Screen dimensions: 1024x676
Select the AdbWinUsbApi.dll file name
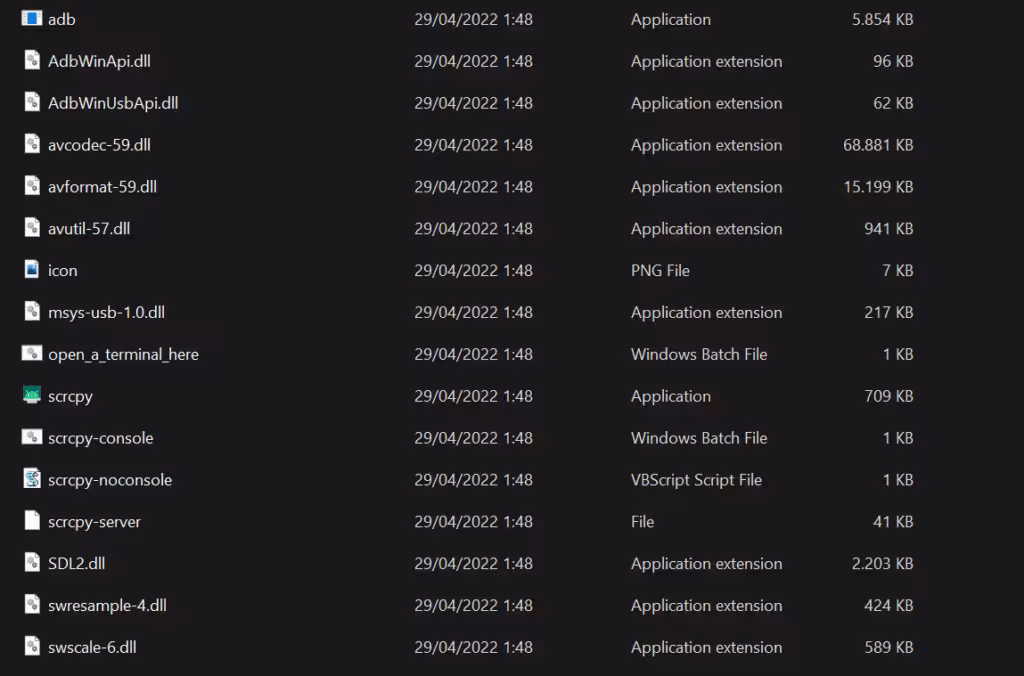point(113,103)
